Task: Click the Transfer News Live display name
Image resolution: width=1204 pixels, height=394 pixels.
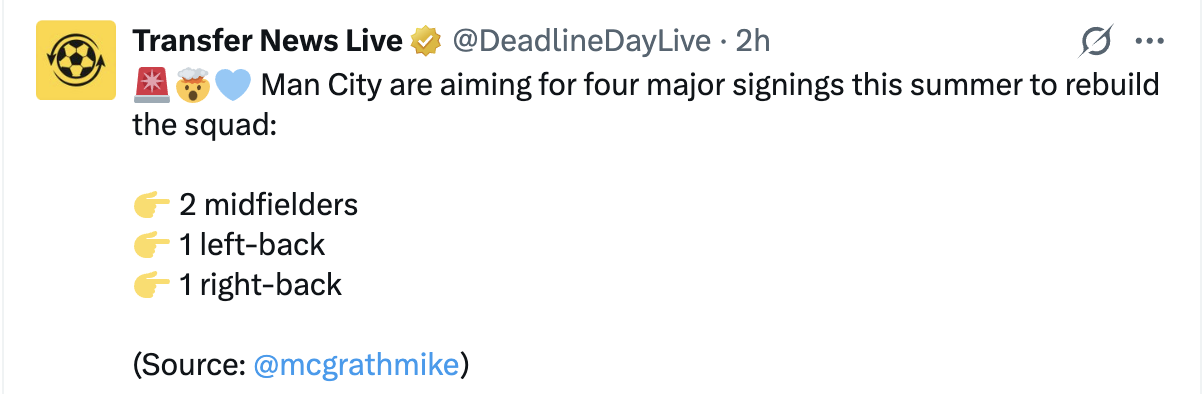Action: pyautogui.click(x=267, y=40)
